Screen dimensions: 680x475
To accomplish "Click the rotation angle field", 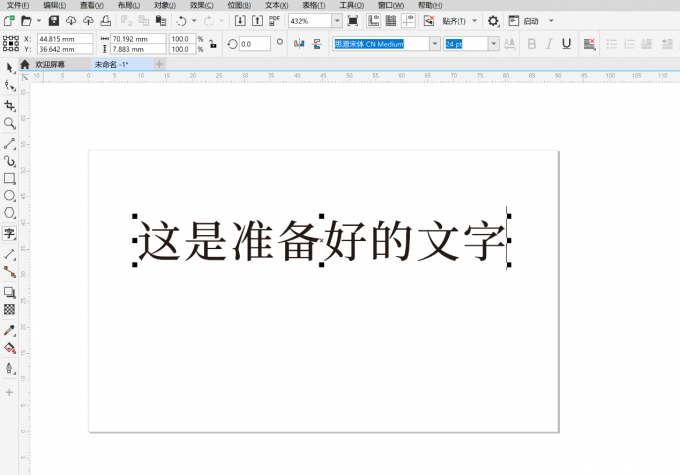I will click(x=255, y=44).
